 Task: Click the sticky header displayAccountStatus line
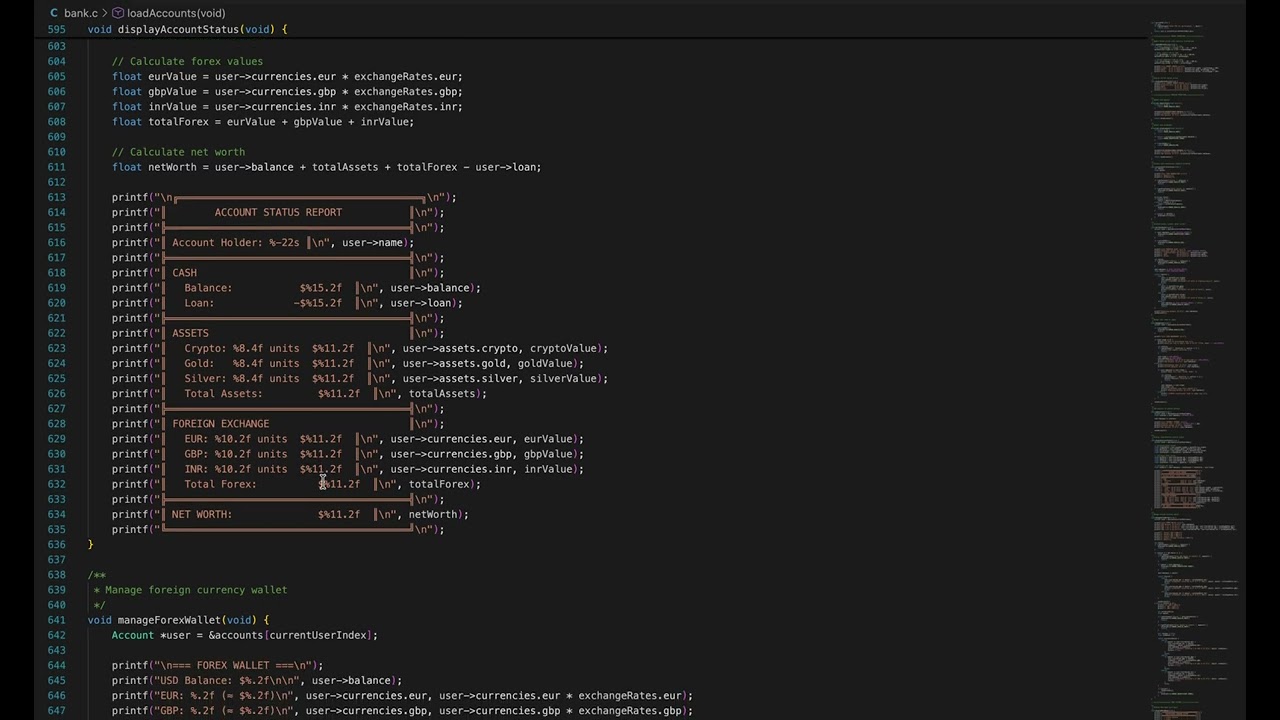(187, 29)
